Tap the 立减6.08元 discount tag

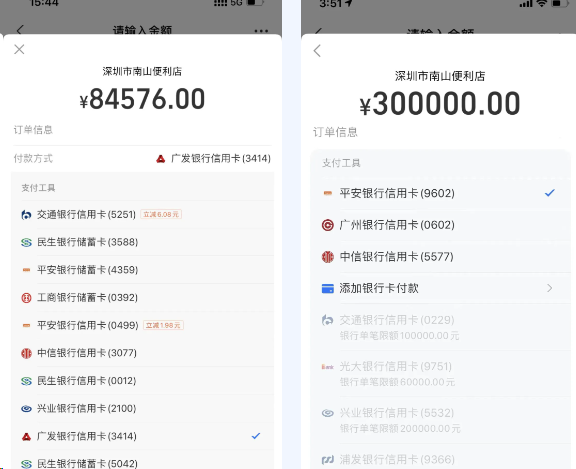coord(161,214)
